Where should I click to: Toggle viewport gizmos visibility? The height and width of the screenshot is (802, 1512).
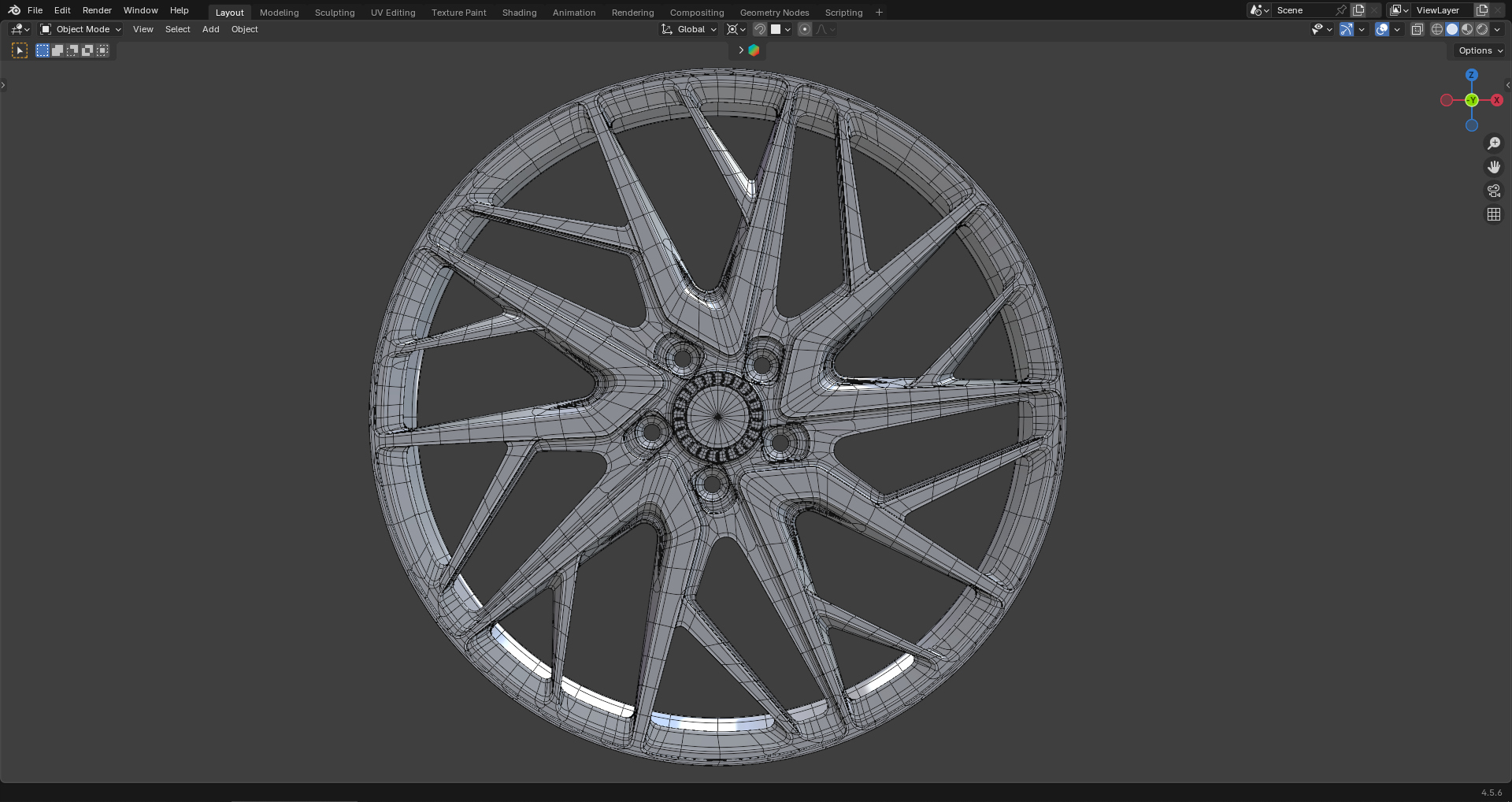[x=1347, y=29]
